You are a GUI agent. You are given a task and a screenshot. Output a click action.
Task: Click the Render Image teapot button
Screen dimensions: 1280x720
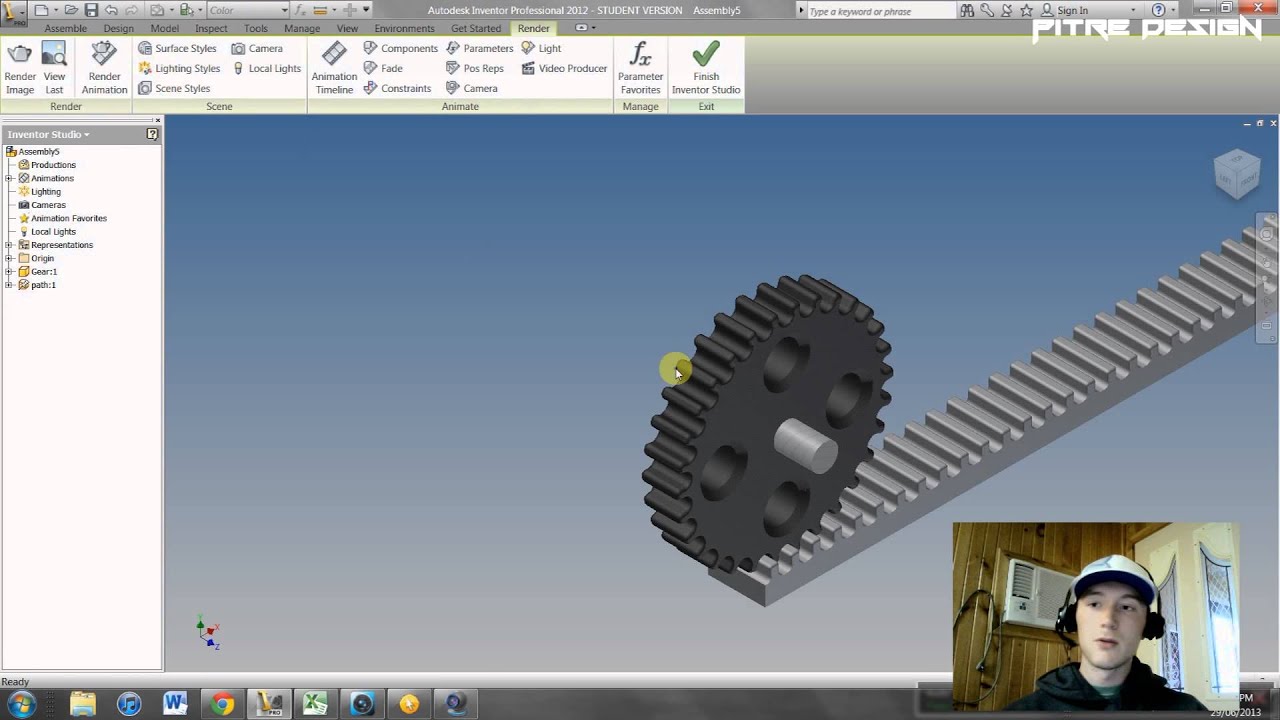pyautogui.click(x=20, y=68)
